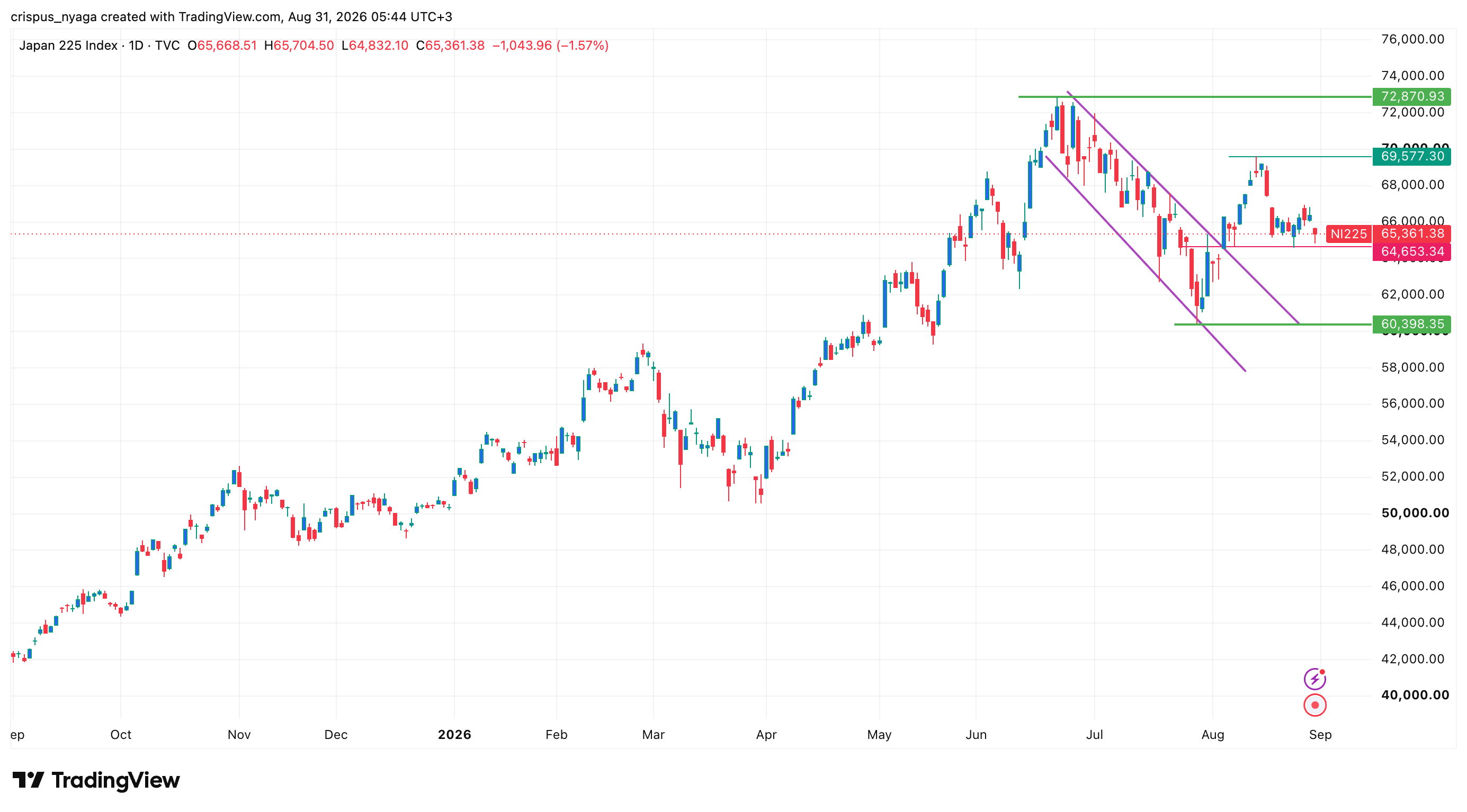
Task: Select the lower purple channel trendline
Action: 1145,264
